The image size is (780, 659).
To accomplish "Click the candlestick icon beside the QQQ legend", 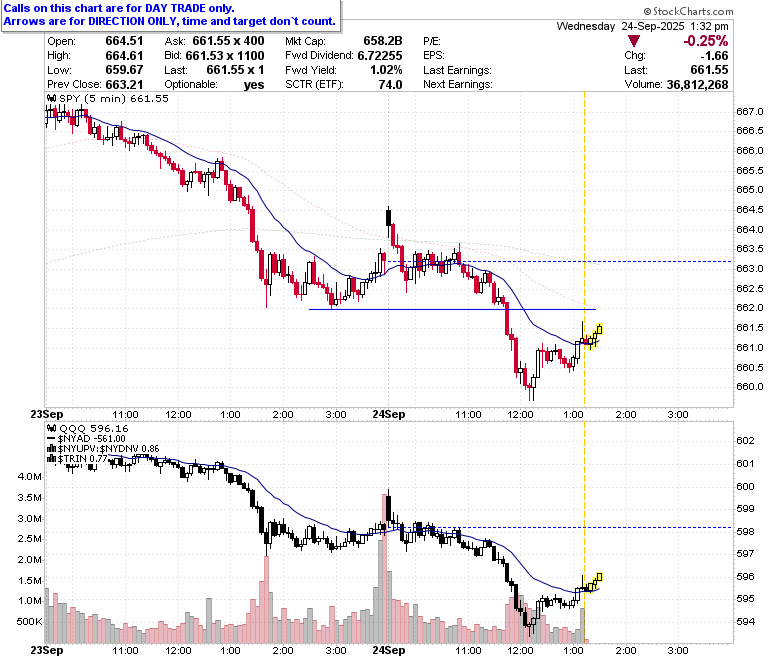I will coord(52,428).
